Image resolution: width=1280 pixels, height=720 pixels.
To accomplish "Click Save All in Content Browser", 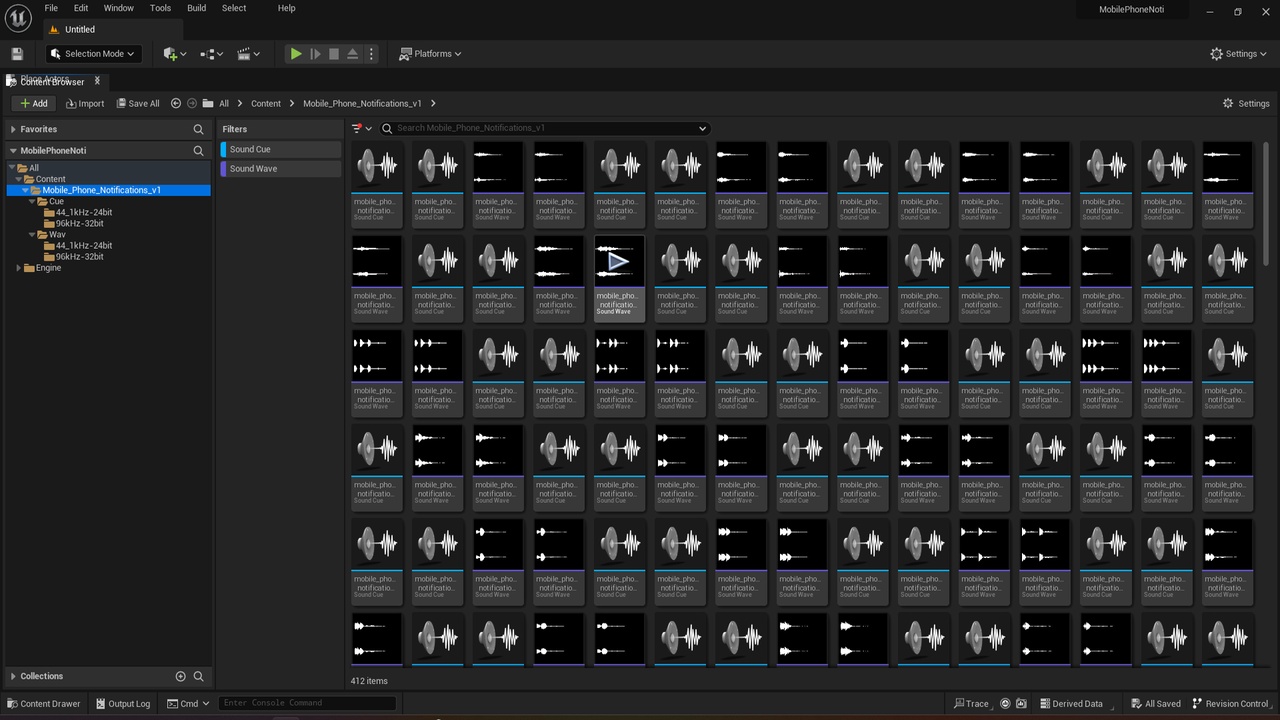I will 138,103.
